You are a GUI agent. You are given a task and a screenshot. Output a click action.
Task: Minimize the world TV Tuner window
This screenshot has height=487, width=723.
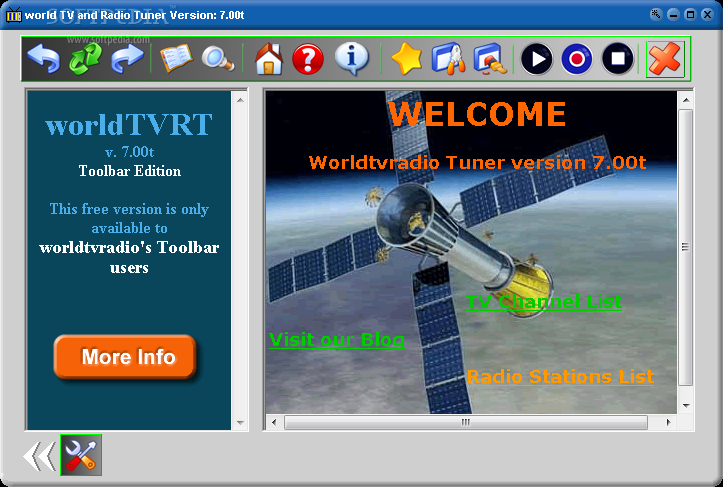pos(673,15)
